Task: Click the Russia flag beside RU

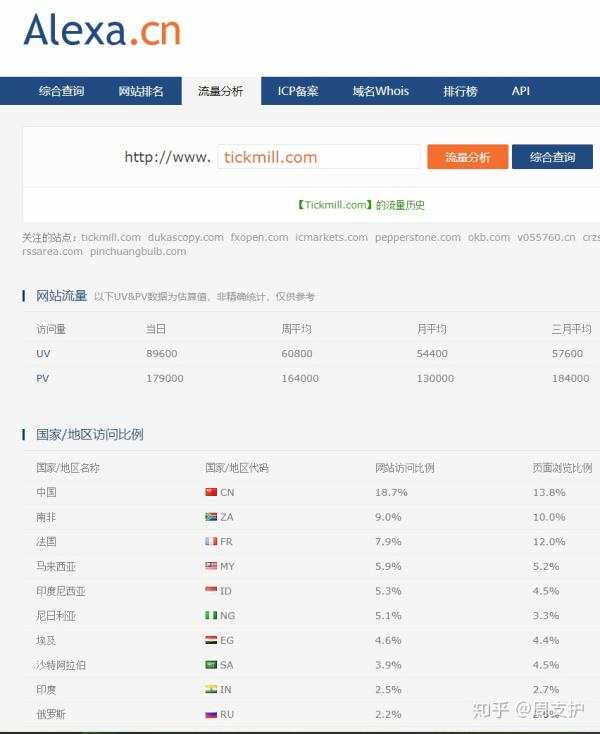Action: pyautogui.click(x=211, y=714)
